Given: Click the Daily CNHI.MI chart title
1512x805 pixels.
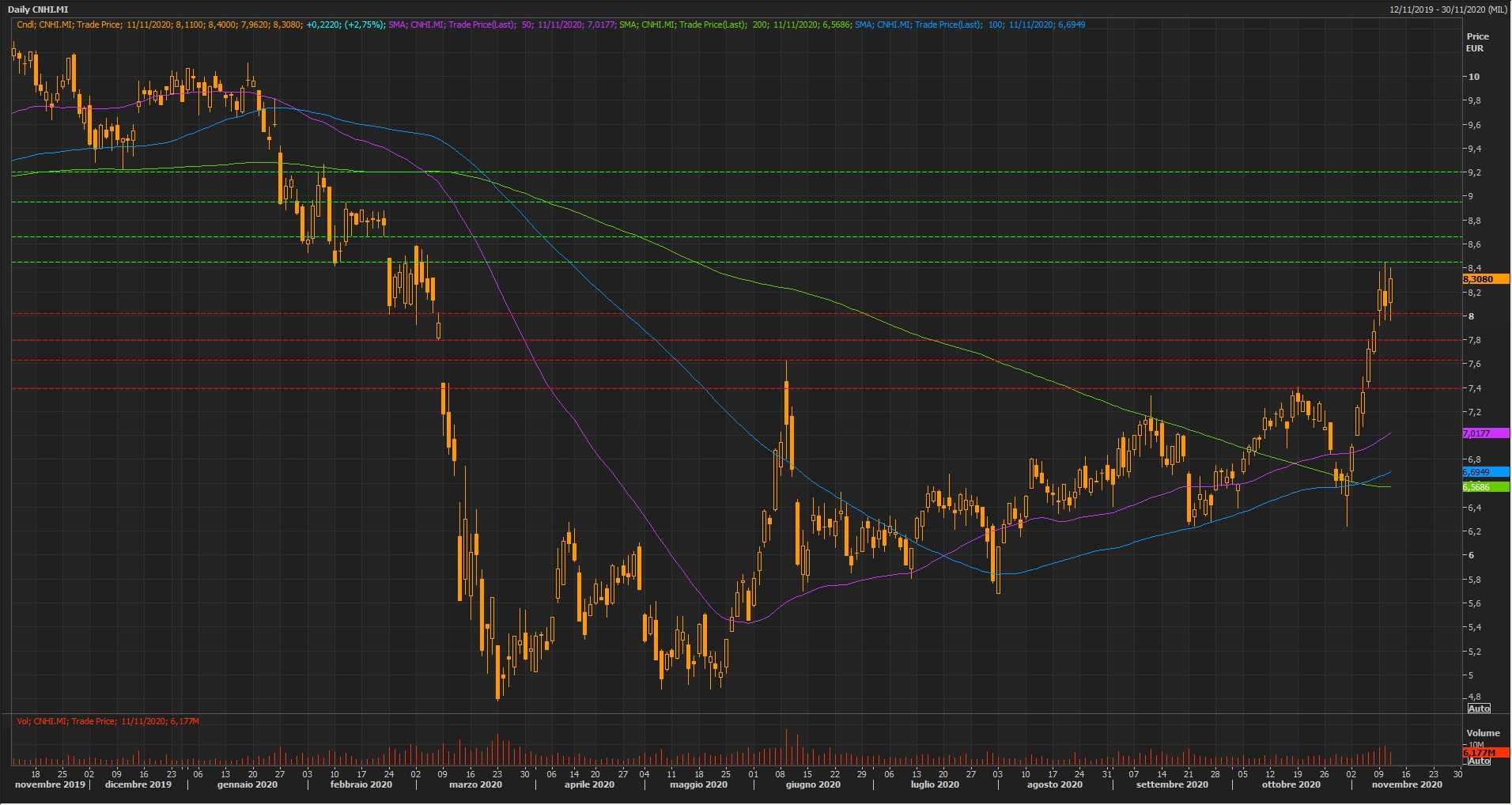Looking at the screenshot, I should click(38, 9).
